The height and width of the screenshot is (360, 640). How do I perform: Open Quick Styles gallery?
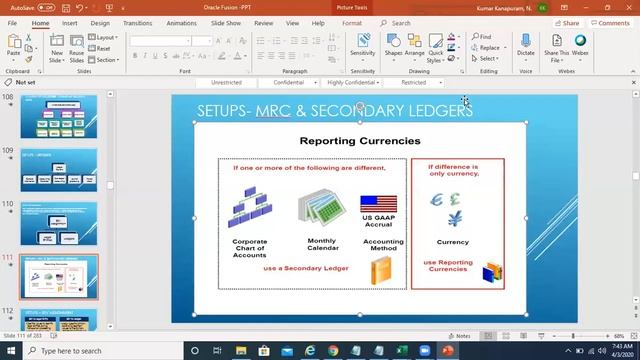click(x=436, y=48)
